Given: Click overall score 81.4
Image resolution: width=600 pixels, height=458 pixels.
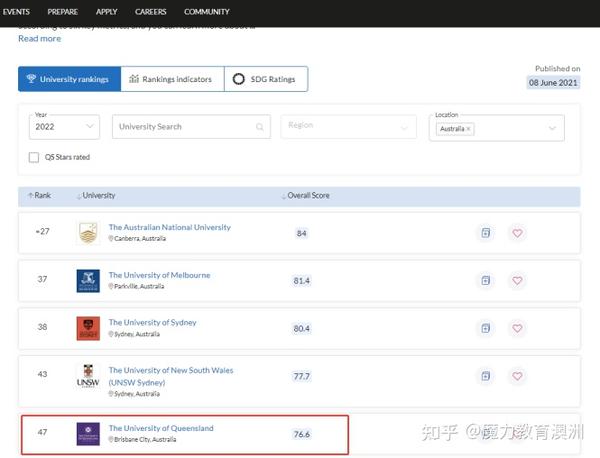Looking at the screenshot, I should [302, 281].
